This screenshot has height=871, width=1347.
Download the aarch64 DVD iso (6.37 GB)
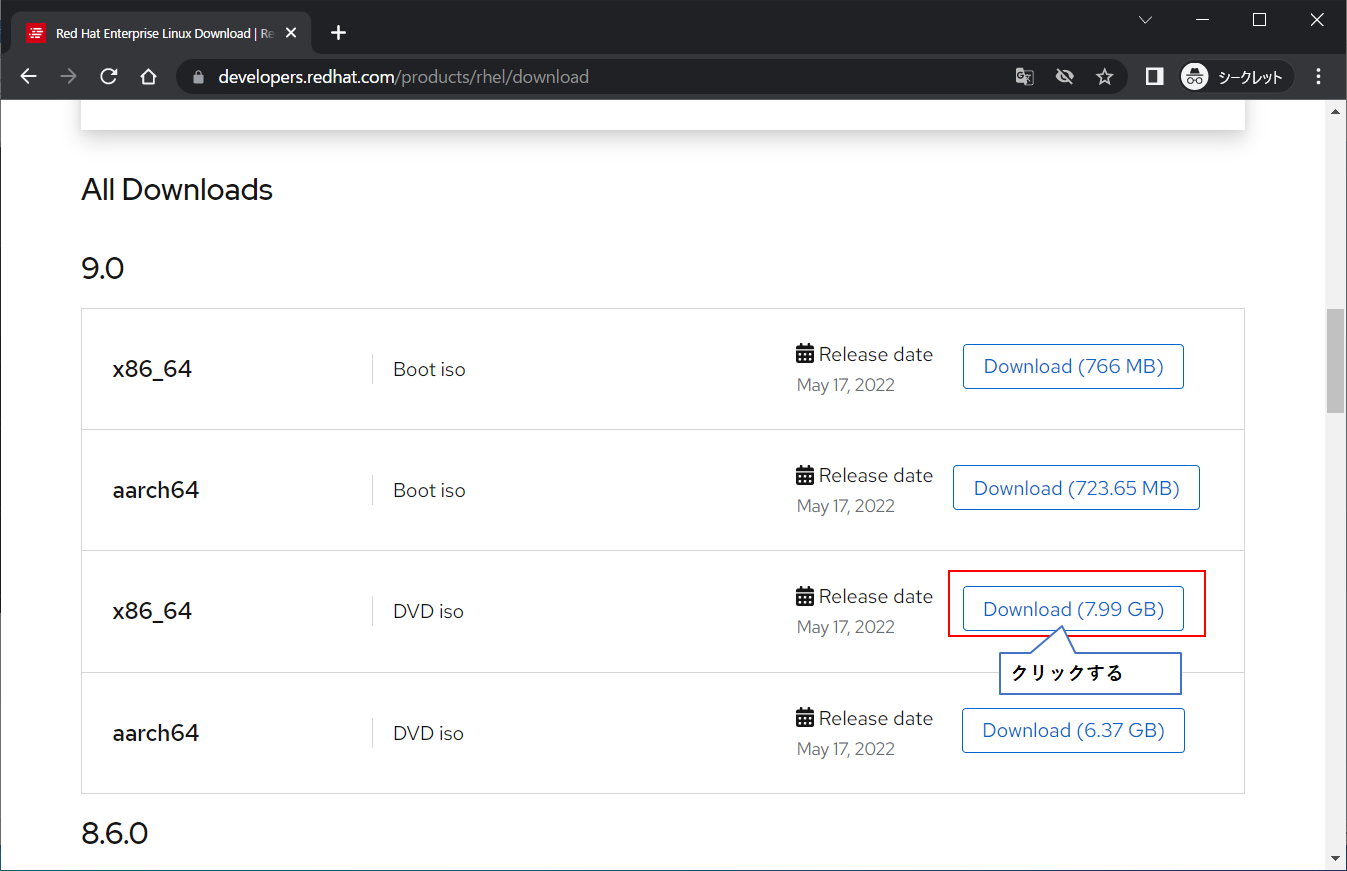coord(1073,731)
